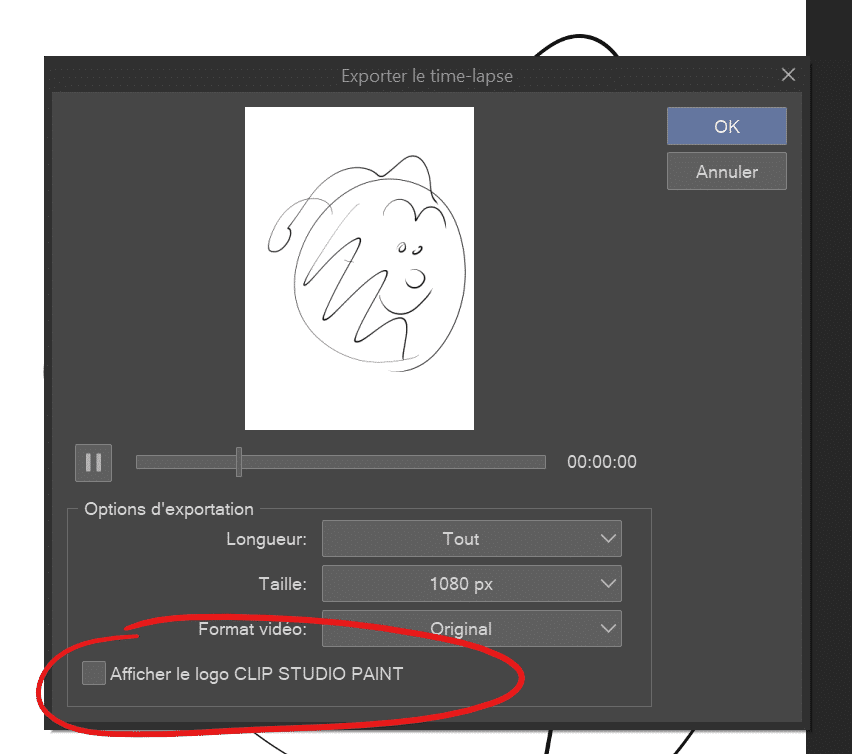Click the Exporter le time-lapse title bar
The height and width of the screenshot is (754, 852).
[427, 76]
